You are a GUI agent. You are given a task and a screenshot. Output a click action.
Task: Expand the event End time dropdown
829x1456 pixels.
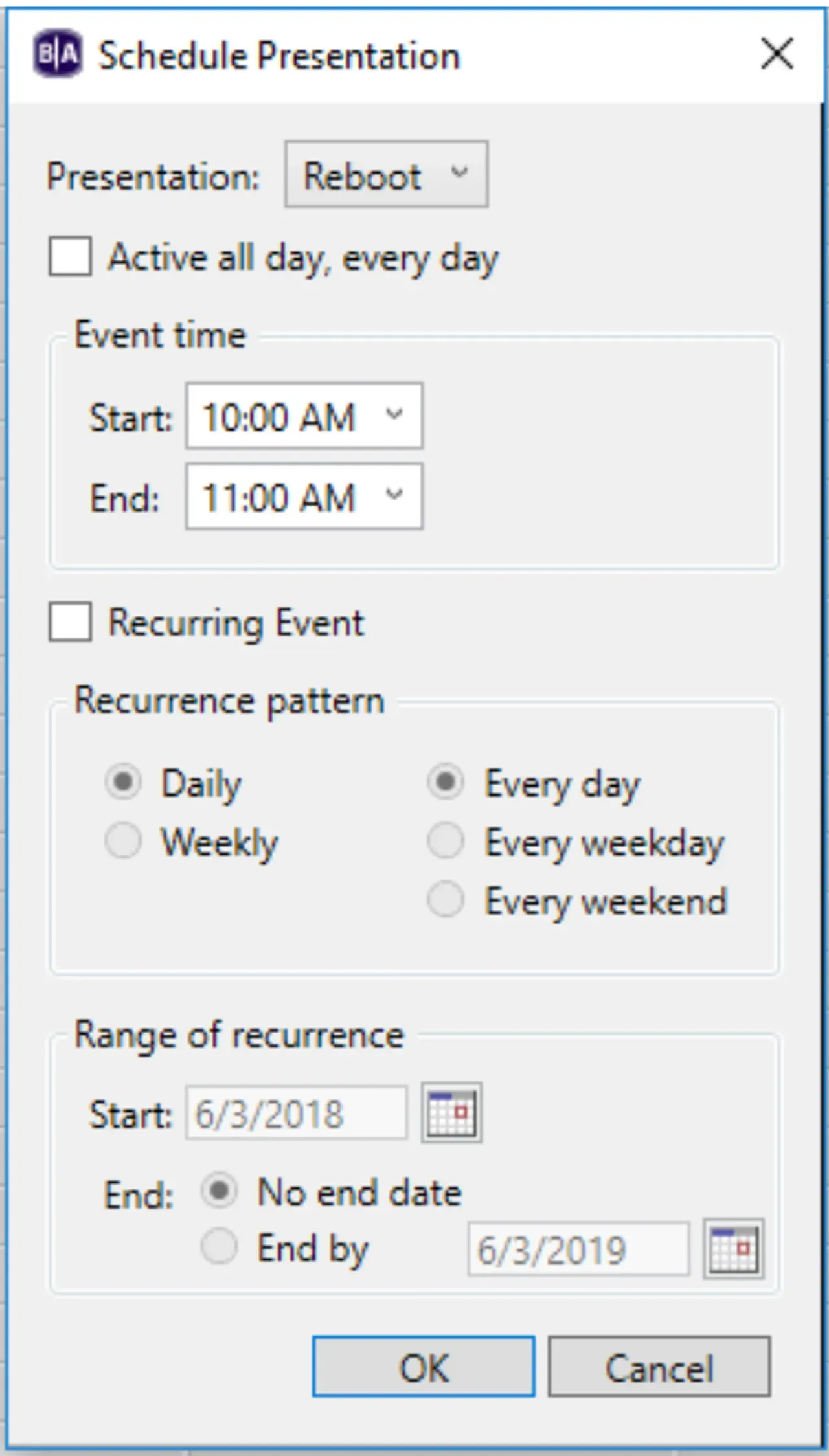[x=304, y=497]
